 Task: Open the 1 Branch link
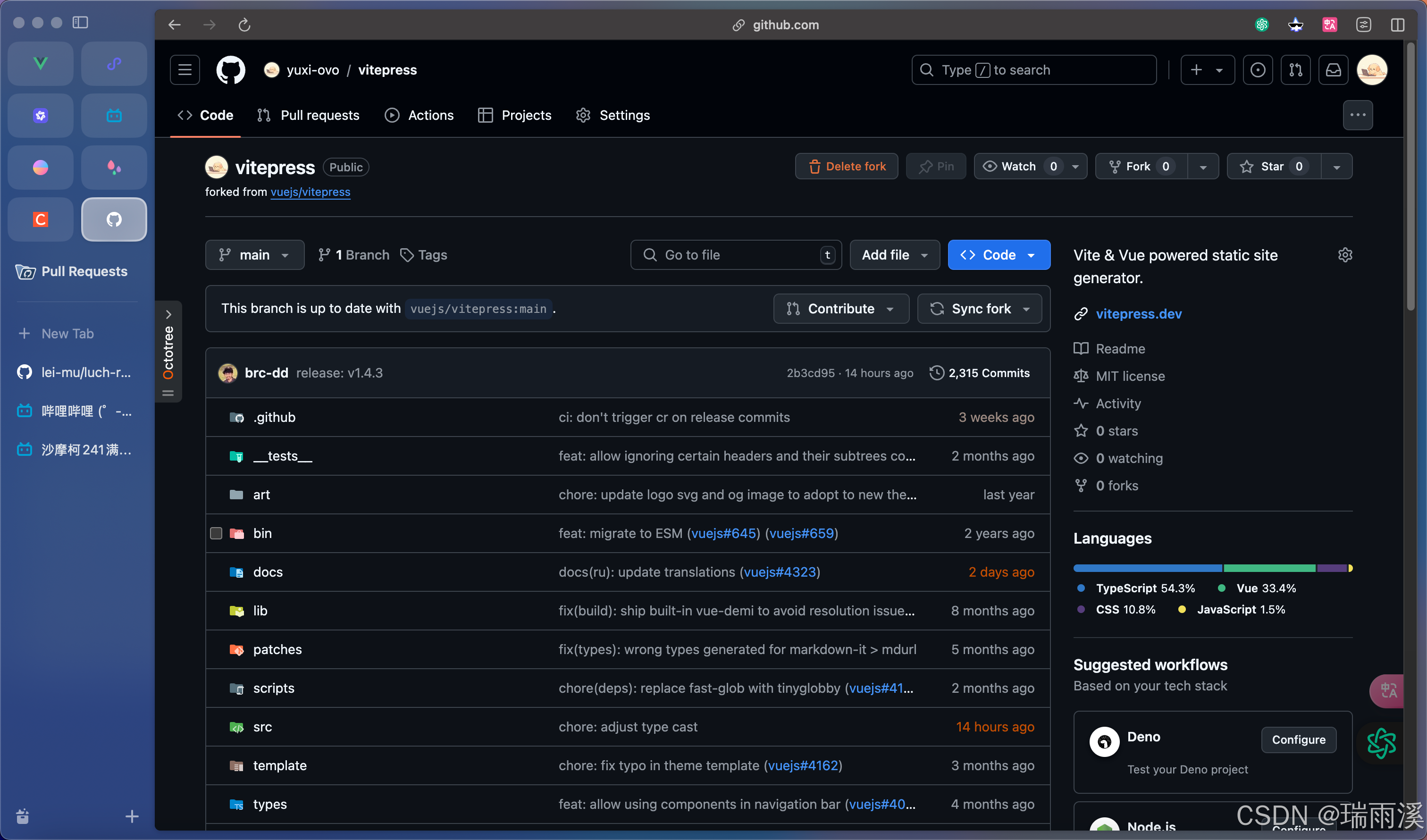click(354, 255)
